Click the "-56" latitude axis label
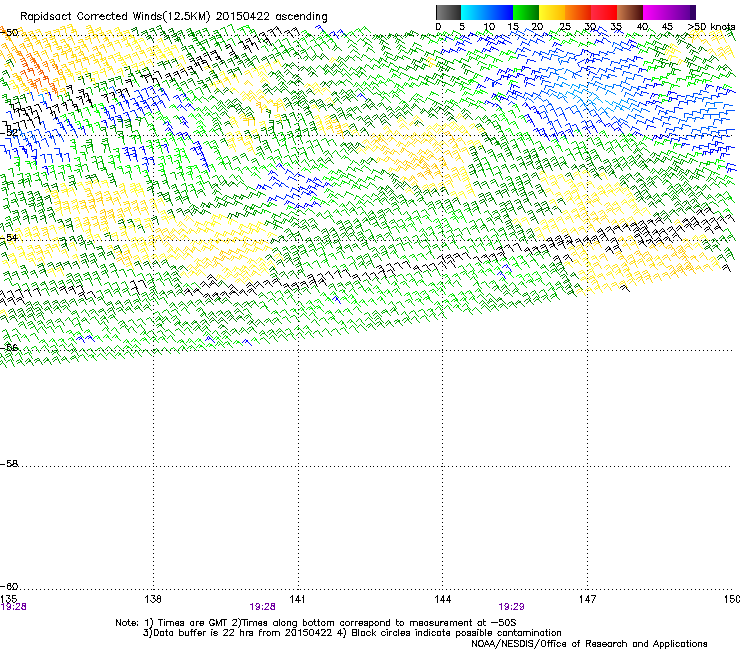The height and width of the screenshot is (650, 740). tap(9, 347)
